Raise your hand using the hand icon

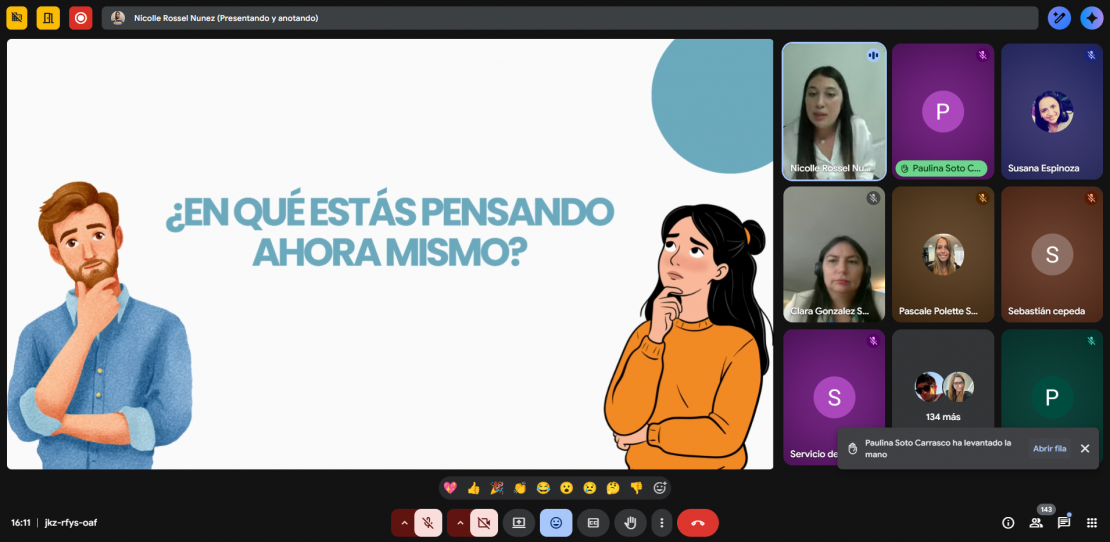pyautogui.click(x=630, y=522)
